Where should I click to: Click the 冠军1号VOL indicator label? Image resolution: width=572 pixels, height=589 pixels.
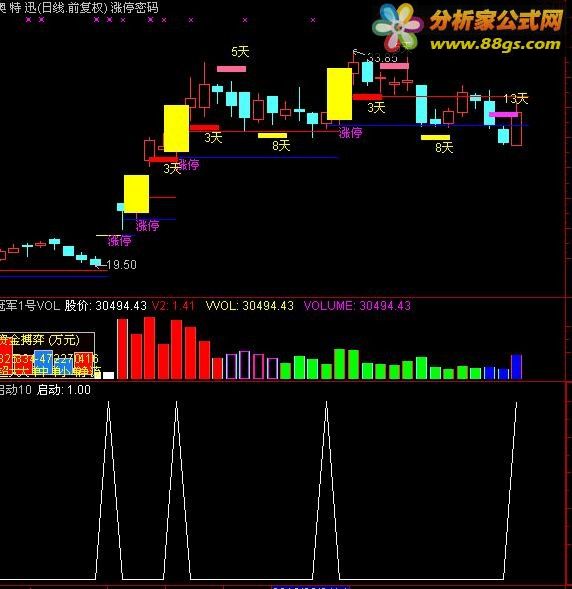coord(30,305)
